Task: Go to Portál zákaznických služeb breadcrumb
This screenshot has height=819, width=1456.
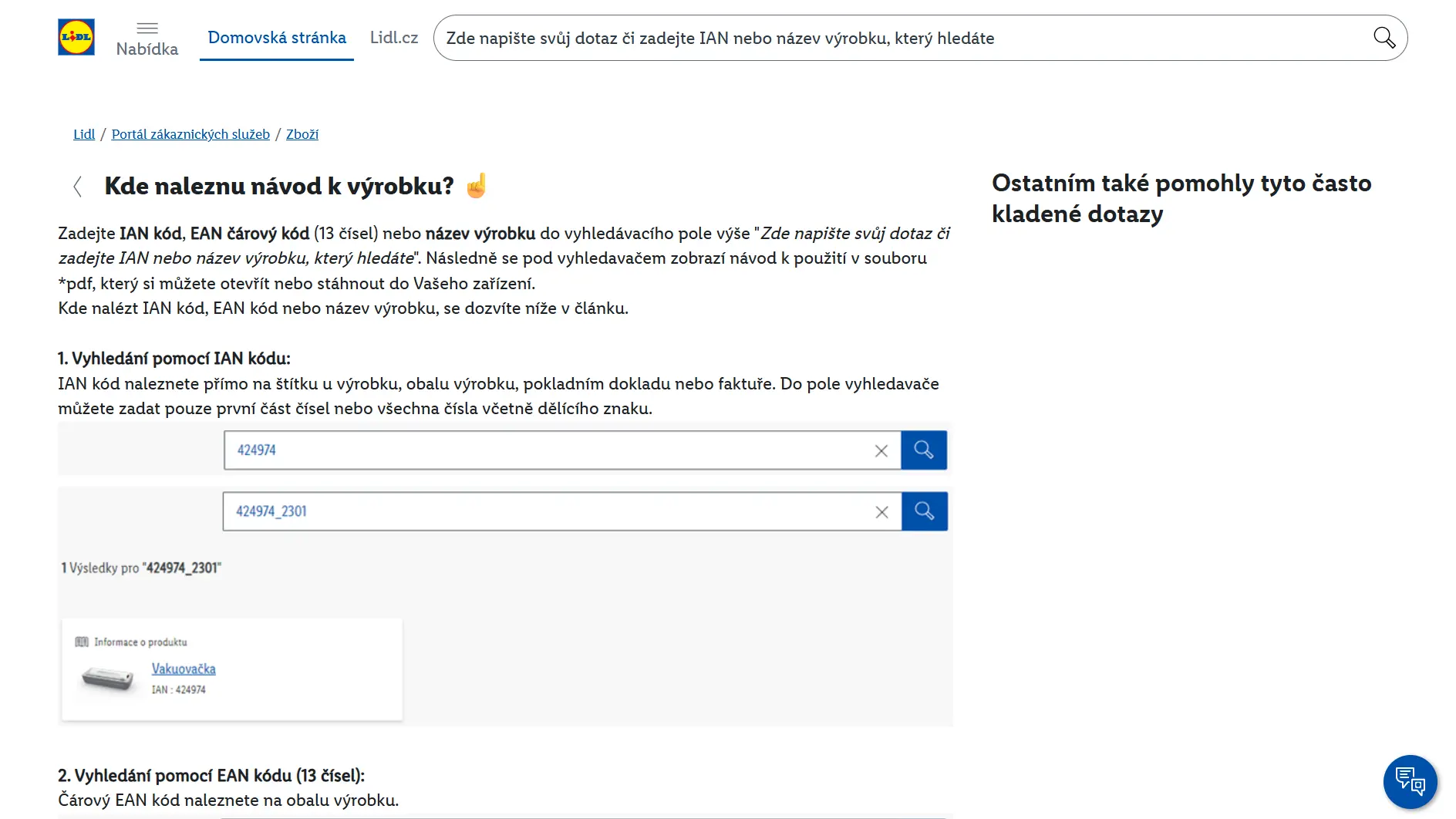Action: tap(190, 134)
